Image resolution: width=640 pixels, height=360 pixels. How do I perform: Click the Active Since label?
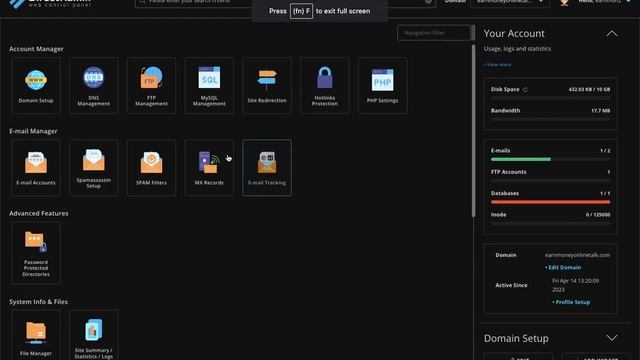(x=511, y=285)
